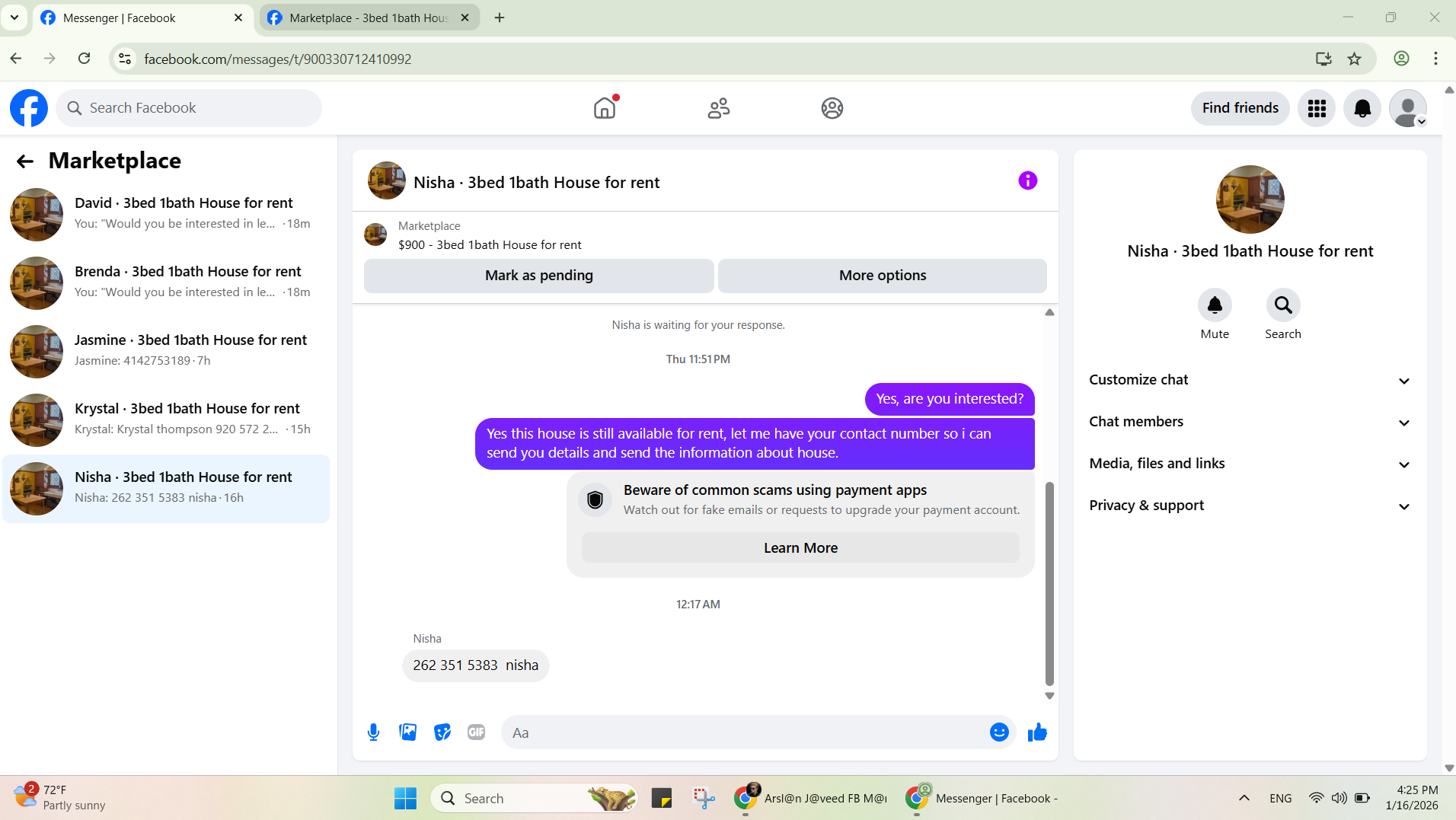Open Nisha chat header title

(536, 183)
